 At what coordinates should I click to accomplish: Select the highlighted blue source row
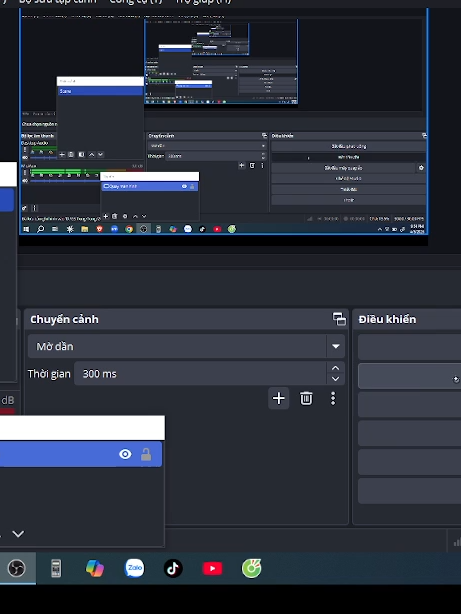(x=81, y=454)
